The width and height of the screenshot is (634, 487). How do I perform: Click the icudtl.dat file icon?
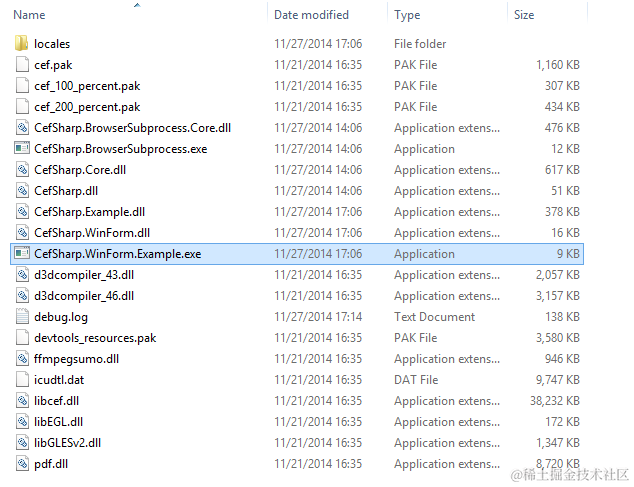click(x=22, y=380)
